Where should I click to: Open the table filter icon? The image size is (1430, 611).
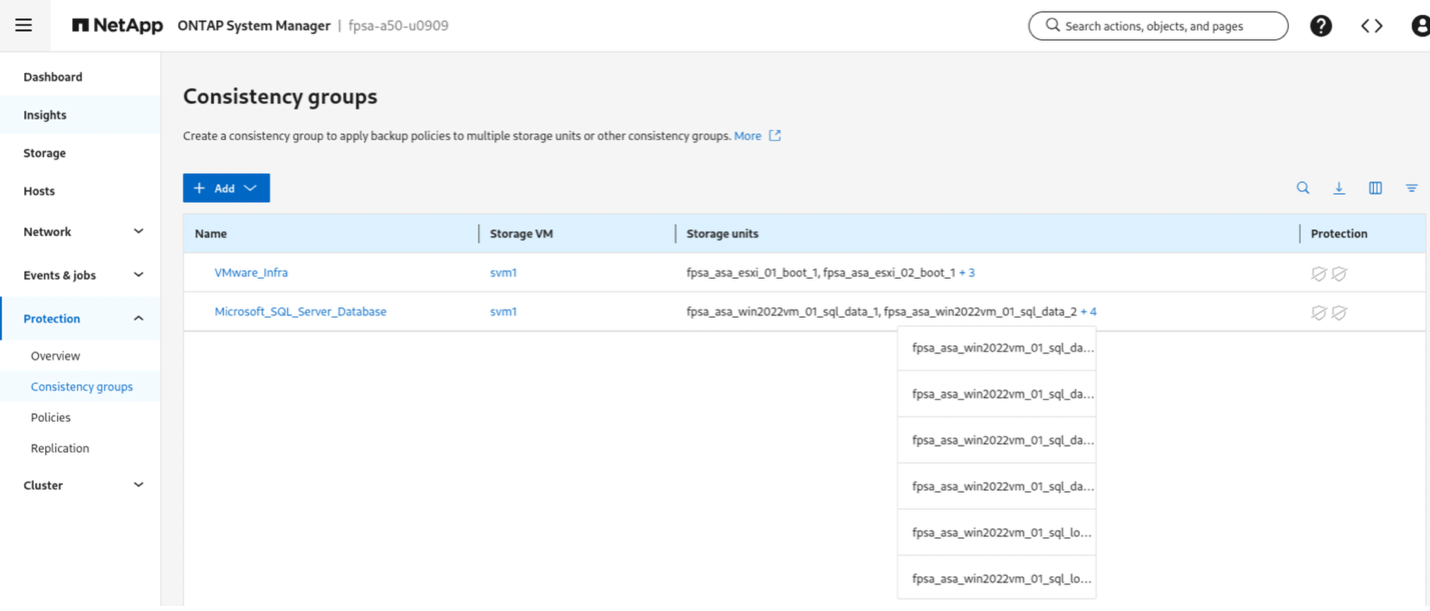[1411, 188]
